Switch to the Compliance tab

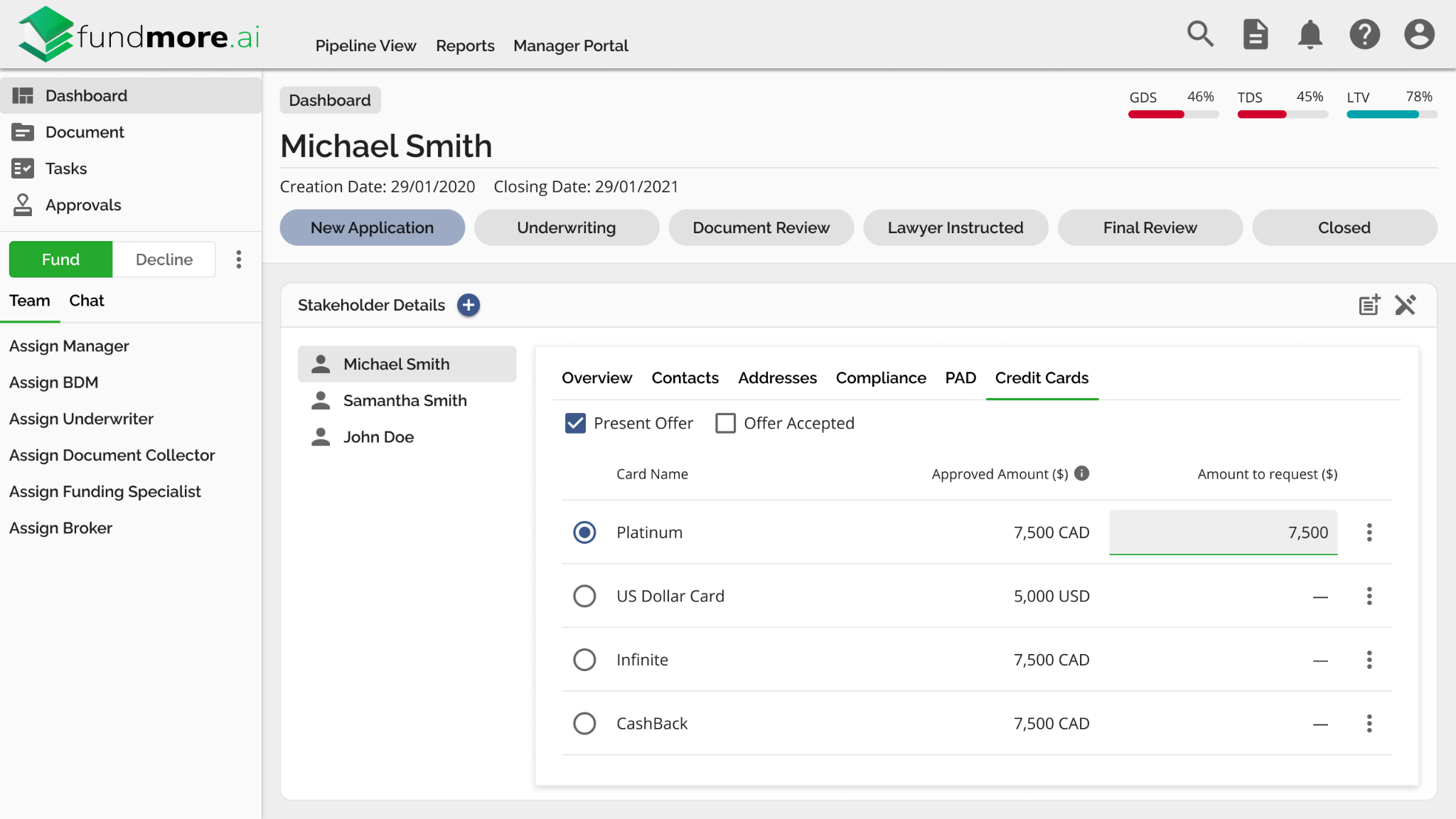881,378
